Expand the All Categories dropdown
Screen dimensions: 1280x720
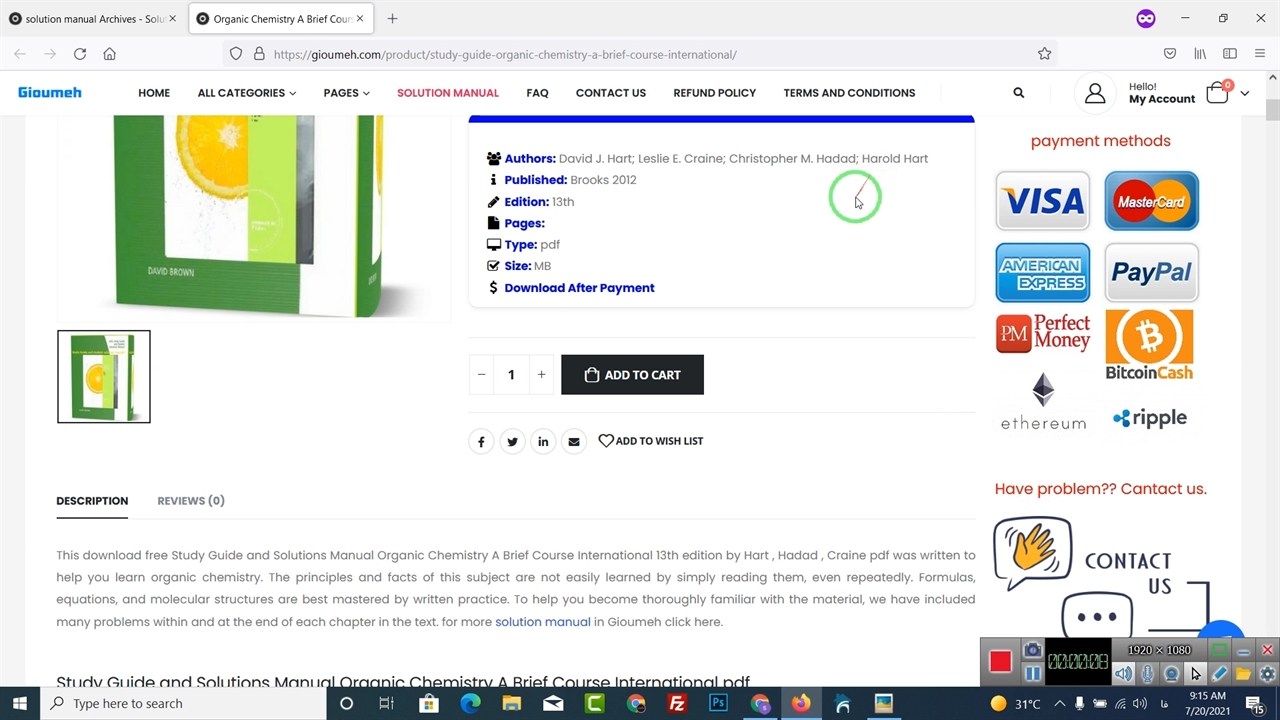(247, 93)
